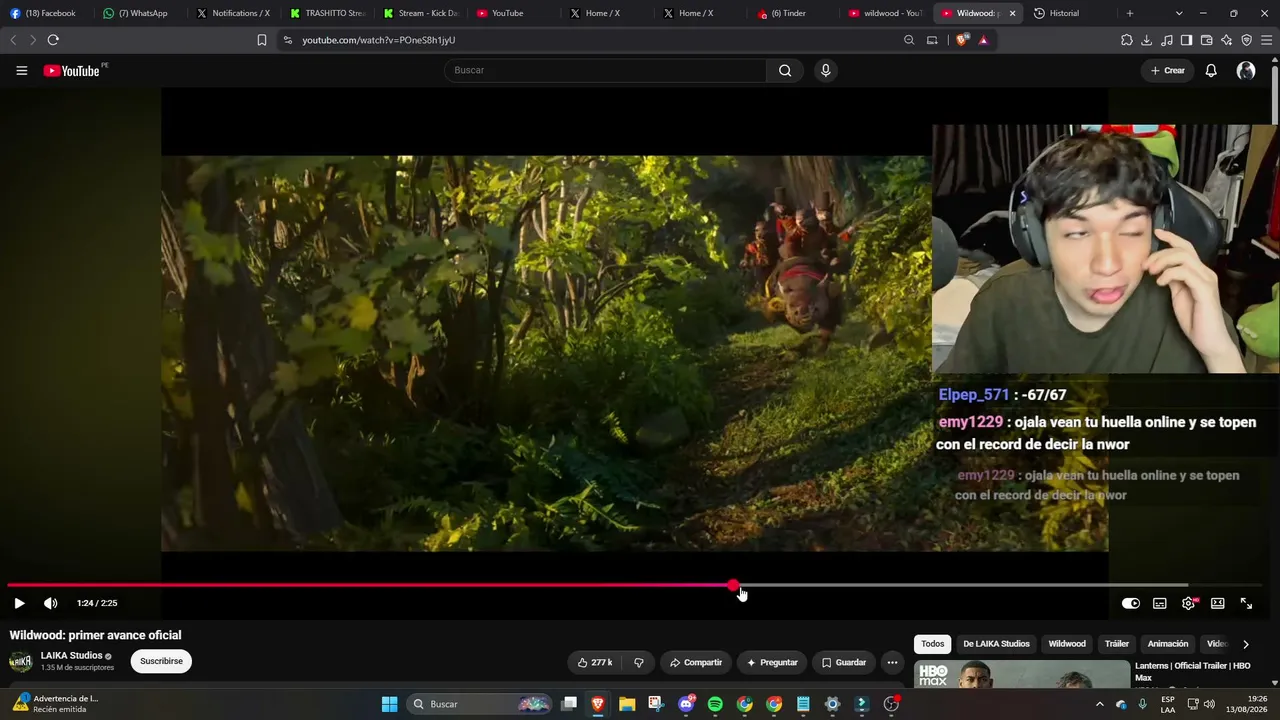Open the video settings gear
The image size is (1280, 720).
point(1189,603)
